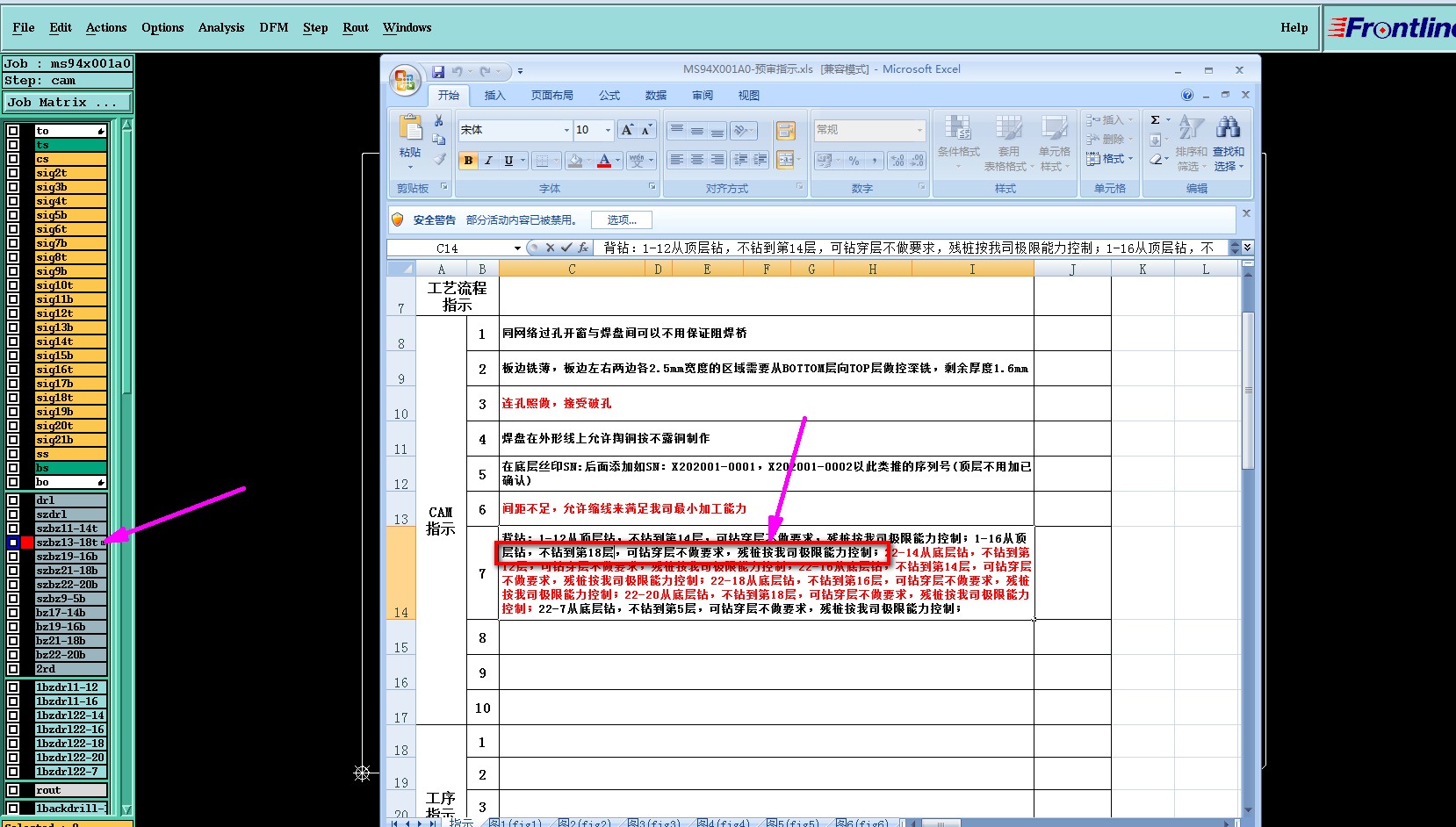Switch to the 公式 ribbon tab

609,95
